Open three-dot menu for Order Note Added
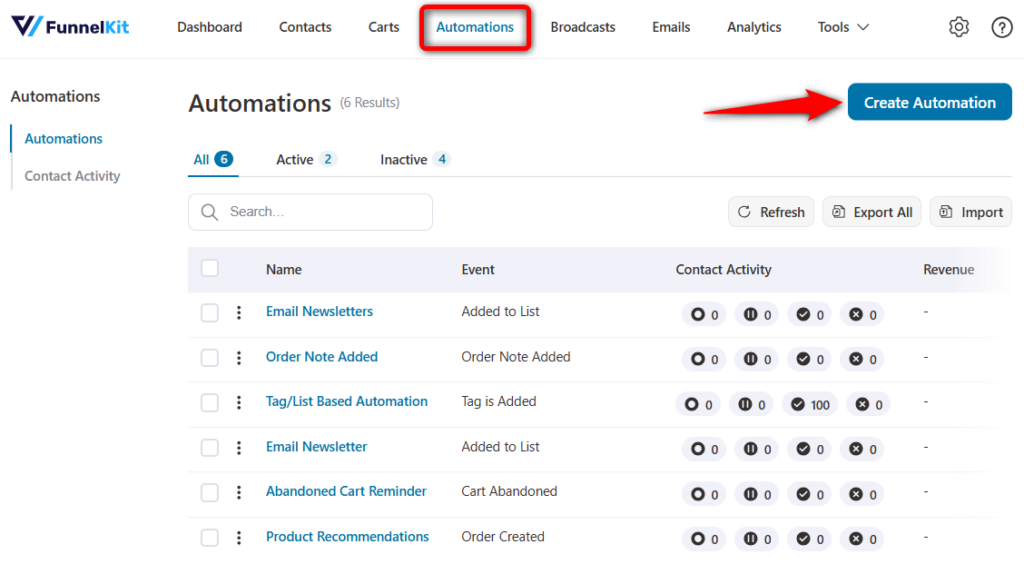The width and height of the screenshot is (1024, 574). 239,358
